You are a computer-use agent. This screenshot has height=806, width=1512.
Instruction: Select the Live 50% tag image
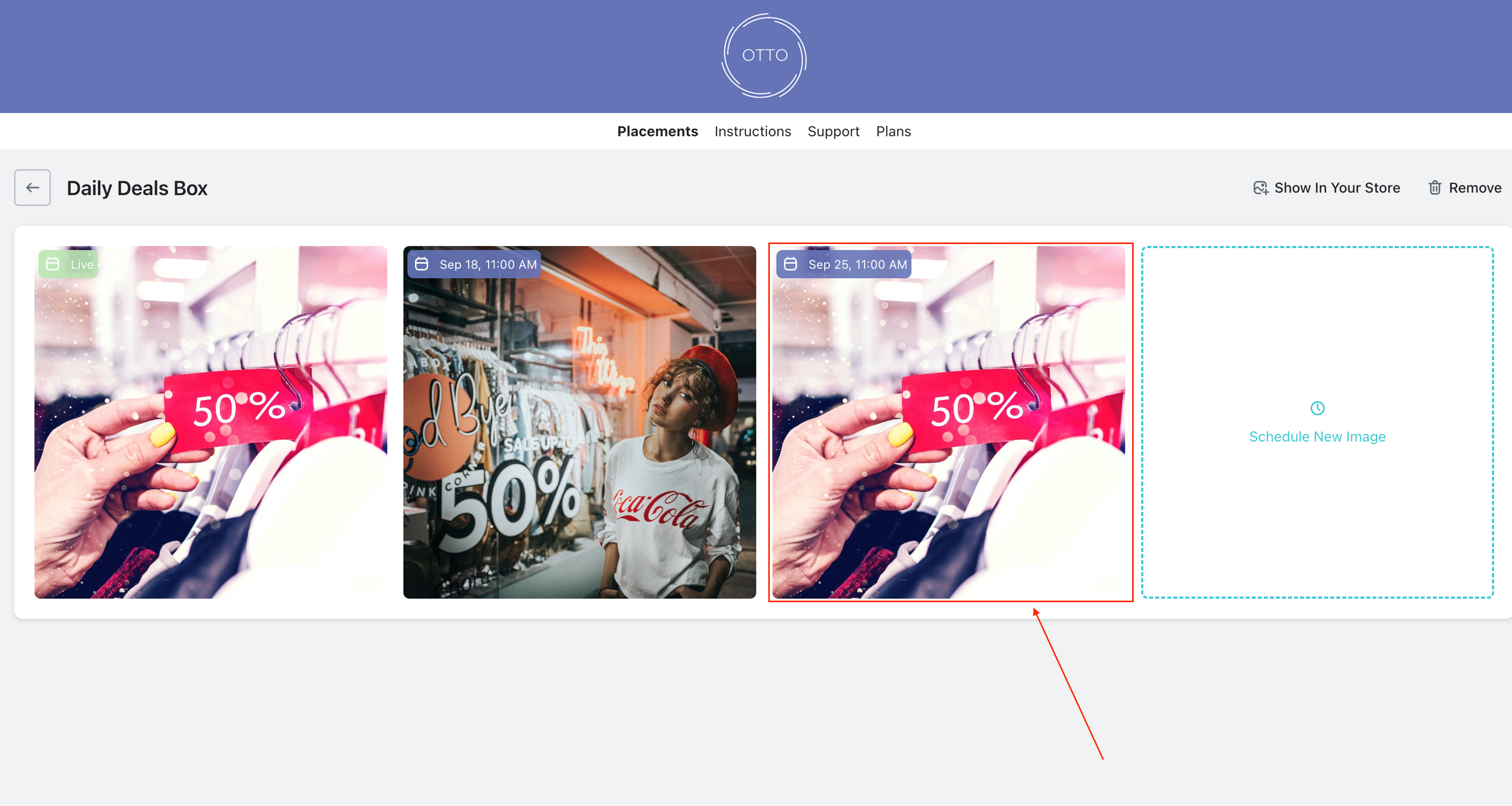click(x=211, y=422)
